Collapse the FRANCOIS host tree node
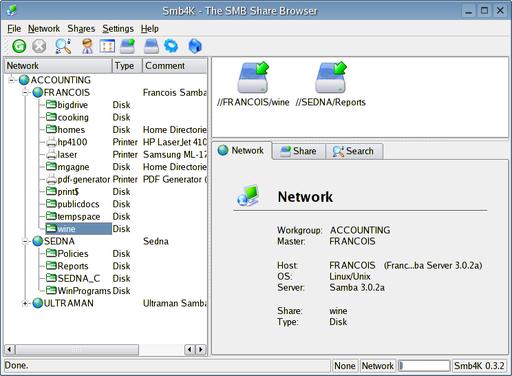This screenshot has width=512, height=376. point(25,92)
